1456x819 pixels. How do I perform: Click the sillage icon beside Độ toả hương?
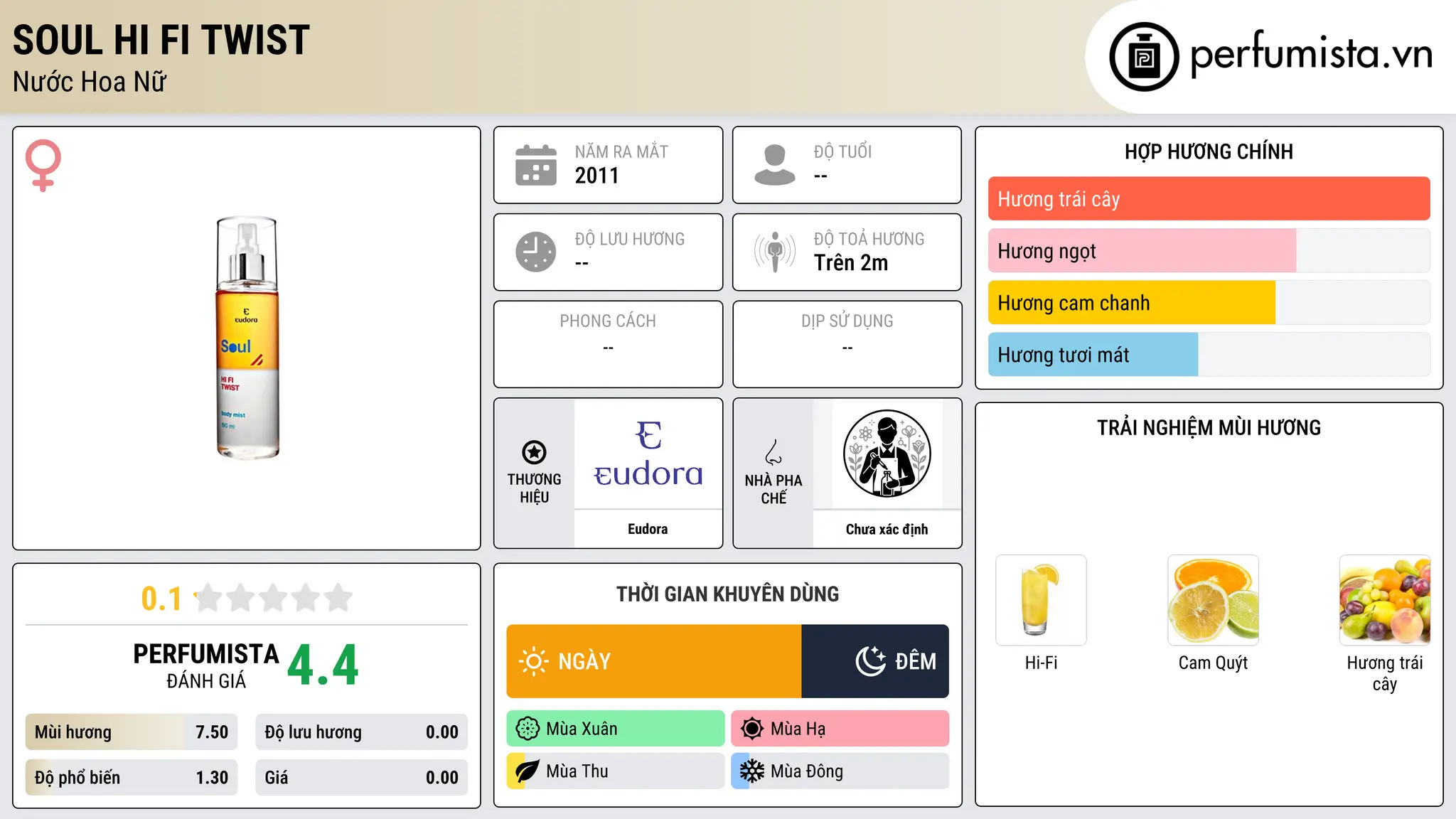[x=774, y=252]
